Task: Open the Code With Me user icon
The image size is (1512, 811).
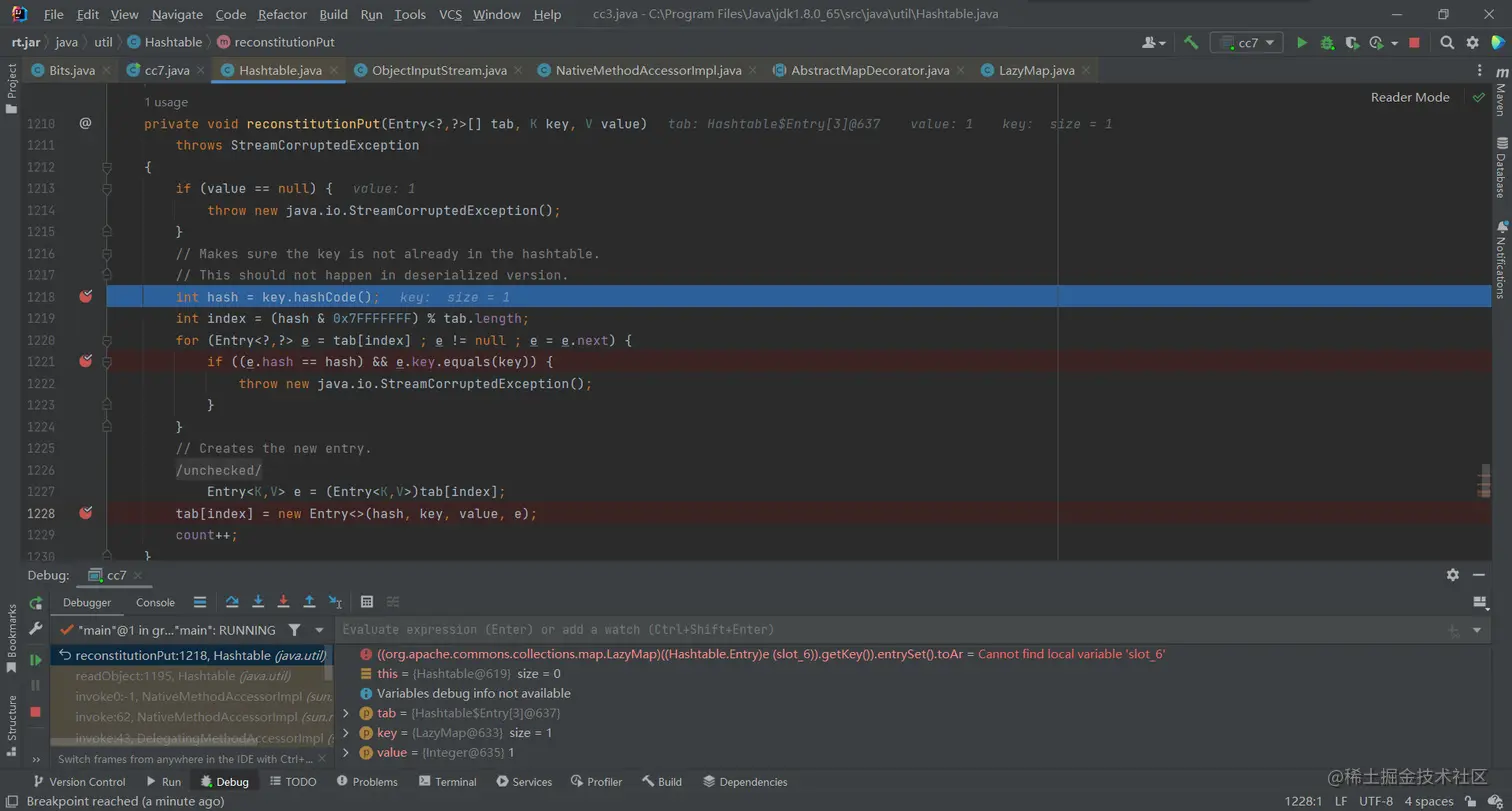Action: point(1152,43)
